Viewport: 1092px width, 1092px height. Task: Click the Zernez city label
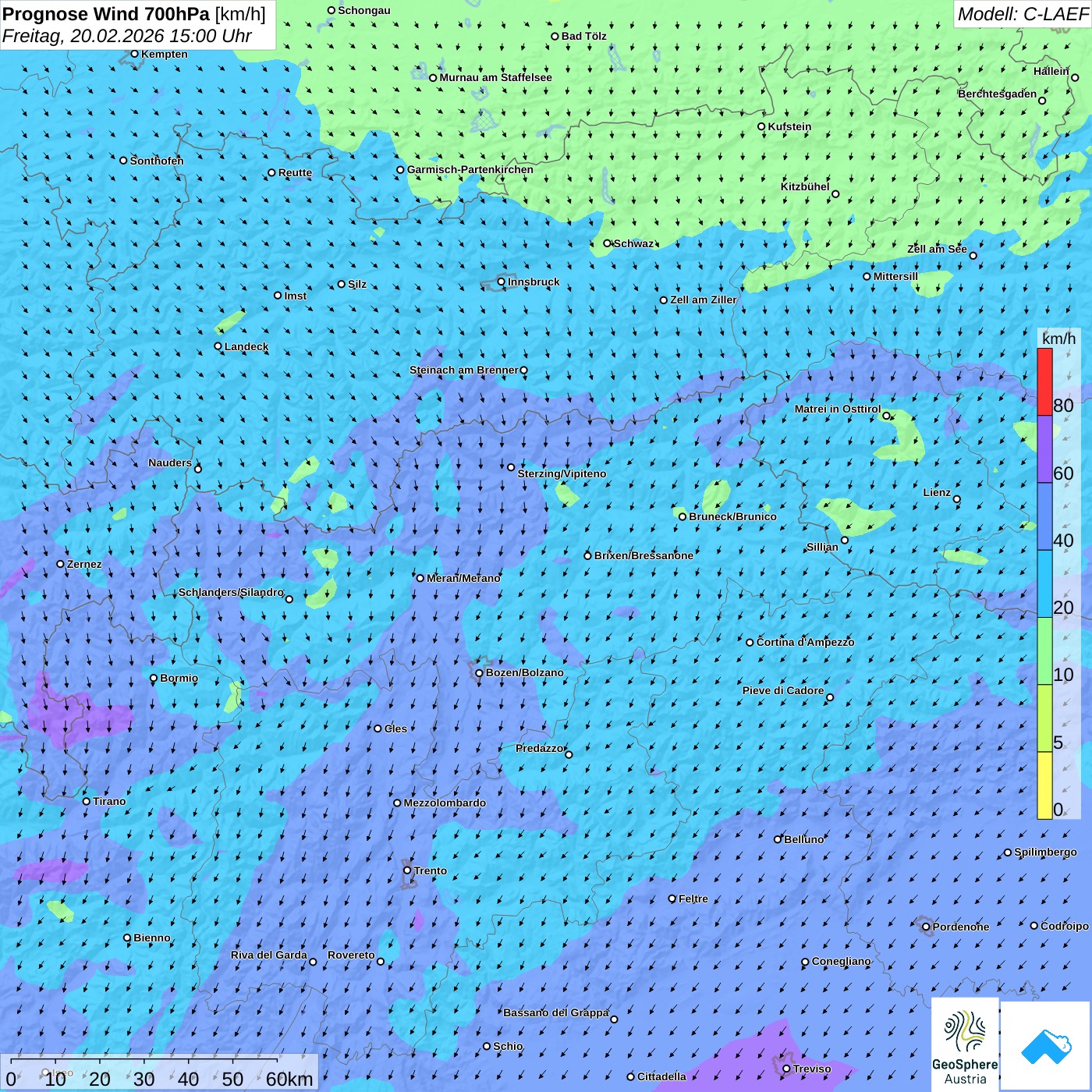pos(84,564)
